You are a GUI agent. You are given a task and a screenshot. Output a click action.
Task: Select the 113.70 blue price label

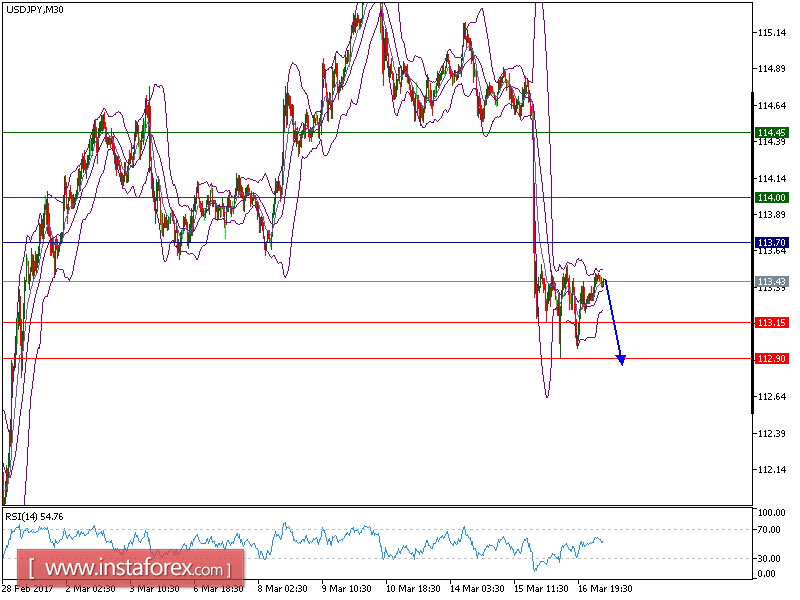click(x=771, y=242)
